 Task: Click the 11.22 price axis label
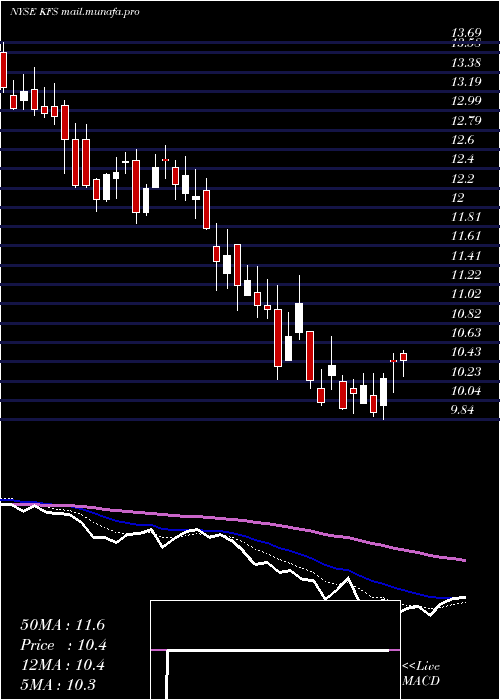[x=466, y=275]
